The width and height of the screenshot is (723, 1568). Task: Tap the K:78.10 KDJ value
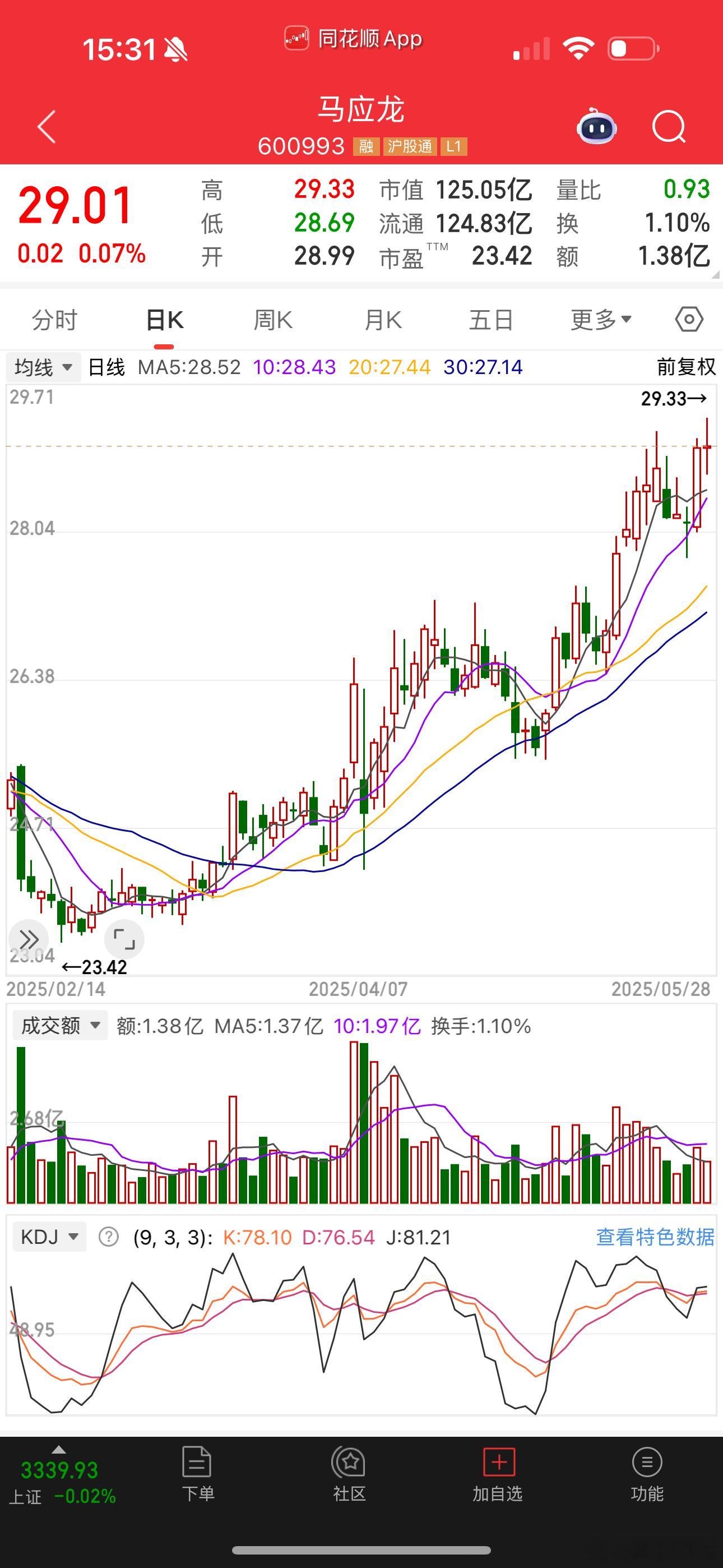click(x=257, y=1237)
